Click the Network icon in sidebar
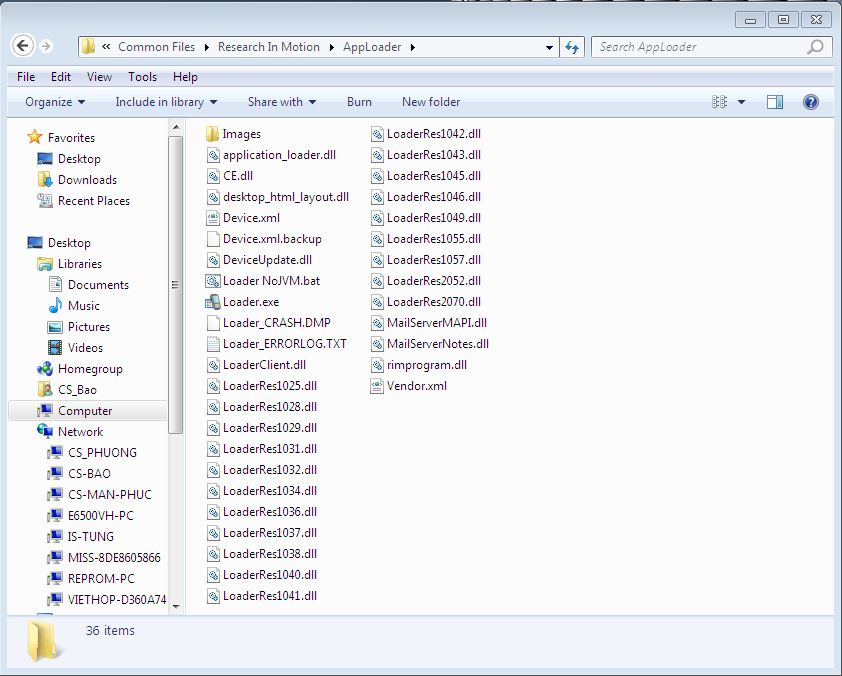Viewport: 842px width, 676px height. coord(45,431)
